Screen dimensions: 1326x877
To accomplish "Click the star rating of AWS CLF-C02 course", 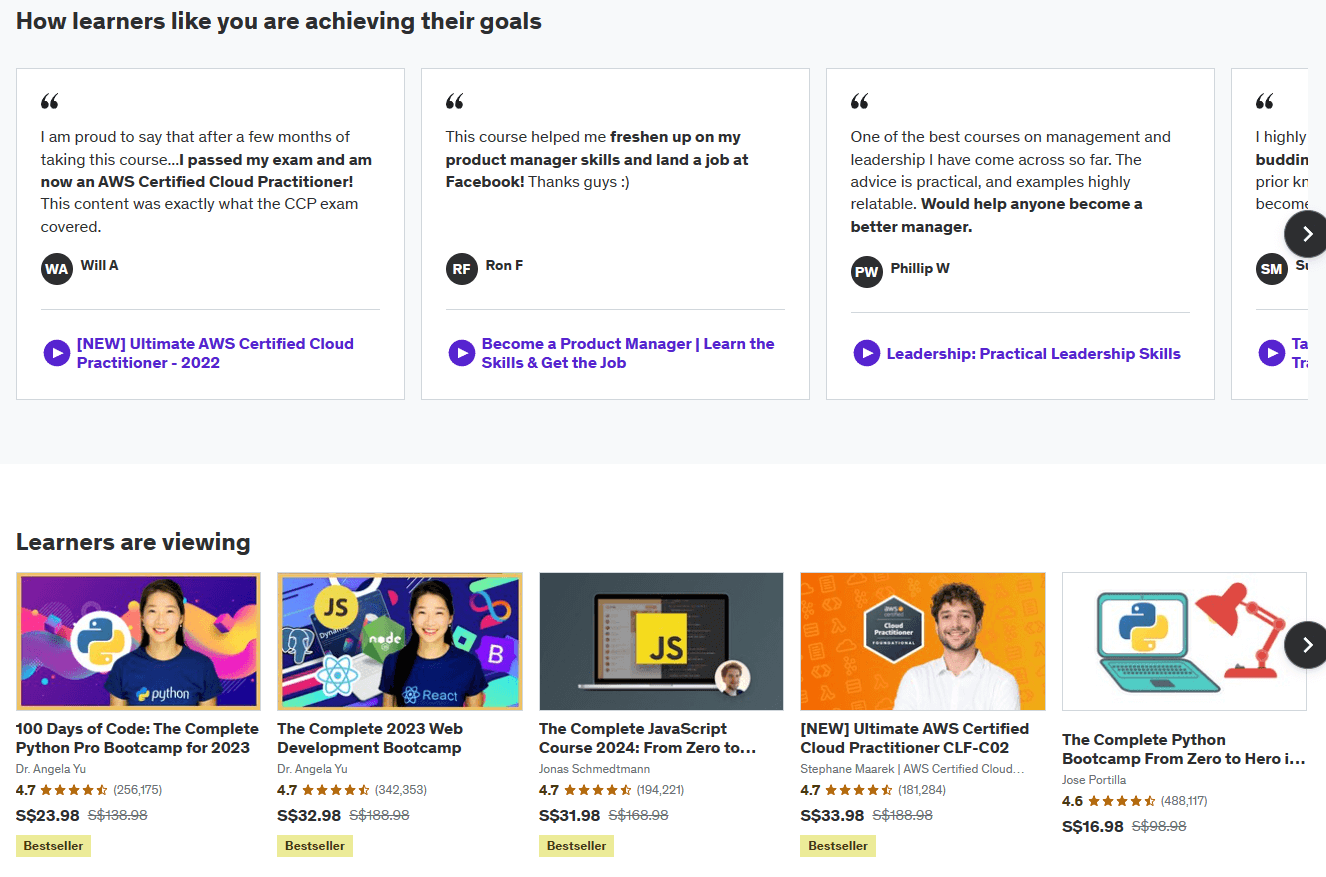I will point(860,790).
